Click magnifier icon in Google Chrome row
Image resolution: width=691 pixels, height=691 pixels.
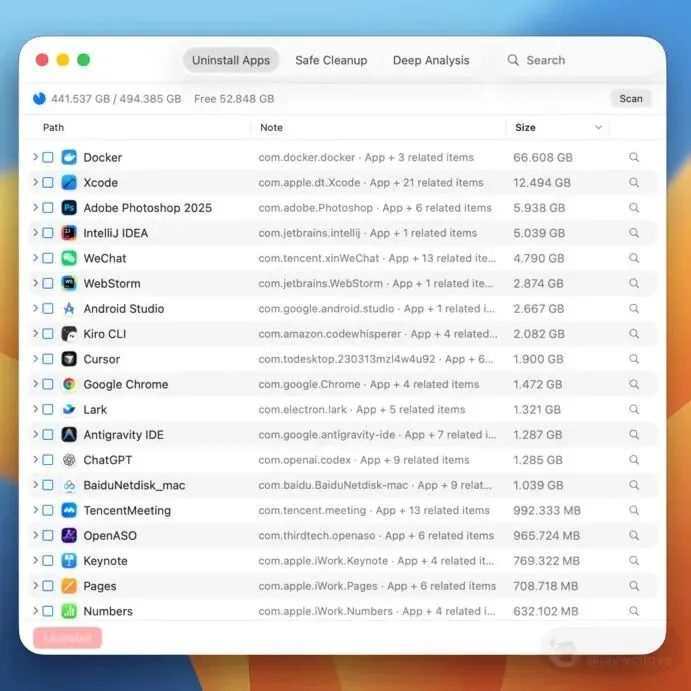[634, 384]
